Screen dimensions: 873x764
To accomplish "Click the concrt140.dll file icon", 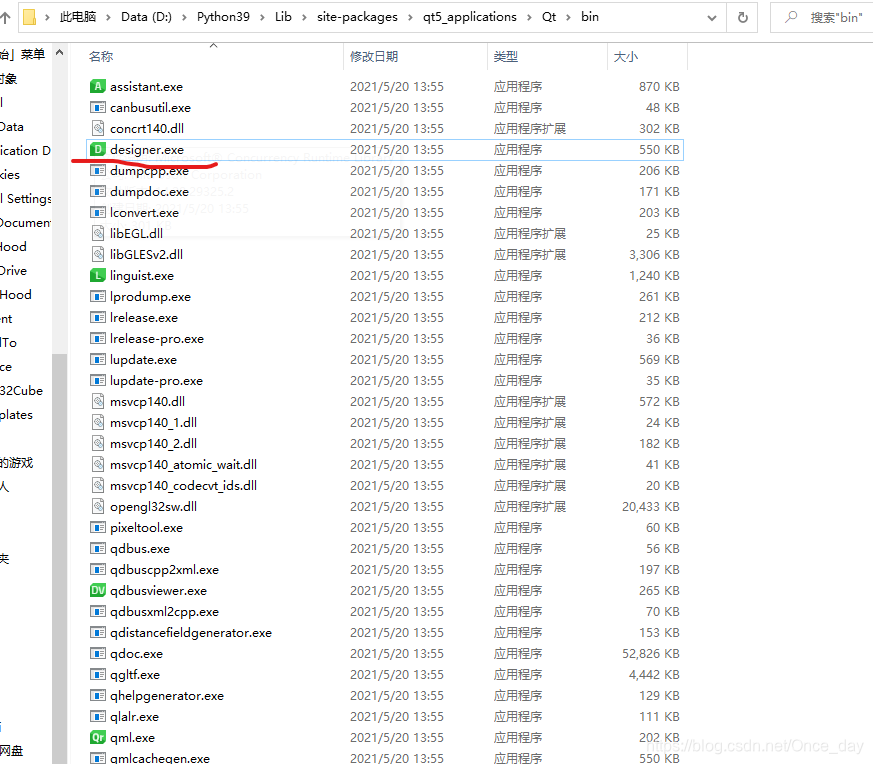I will pyautogui.click(x=98, y=128).
